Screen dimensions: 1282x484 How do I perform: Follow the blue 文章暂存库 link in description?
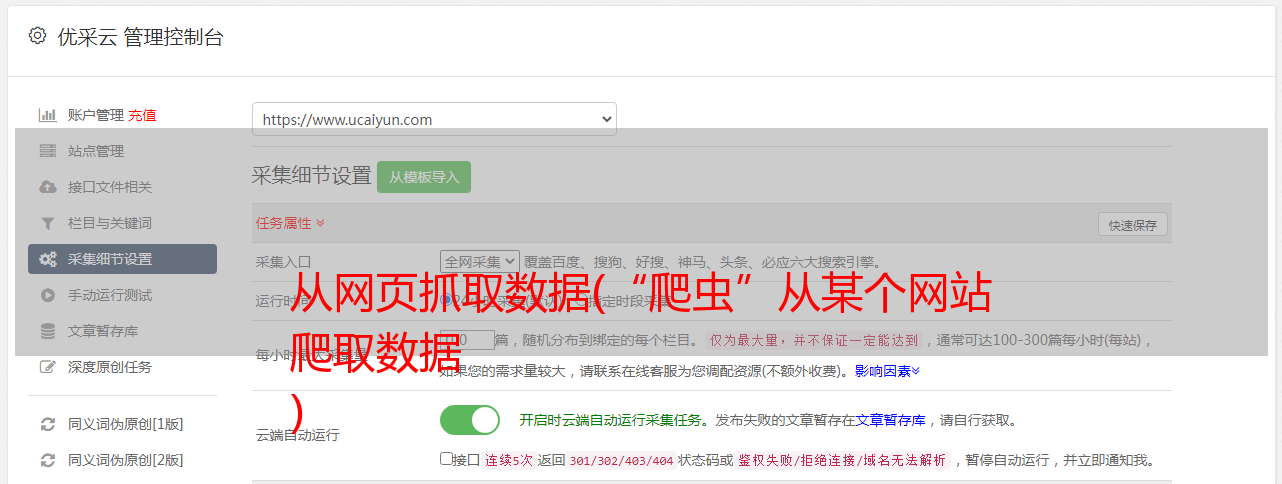click(890, 420)
